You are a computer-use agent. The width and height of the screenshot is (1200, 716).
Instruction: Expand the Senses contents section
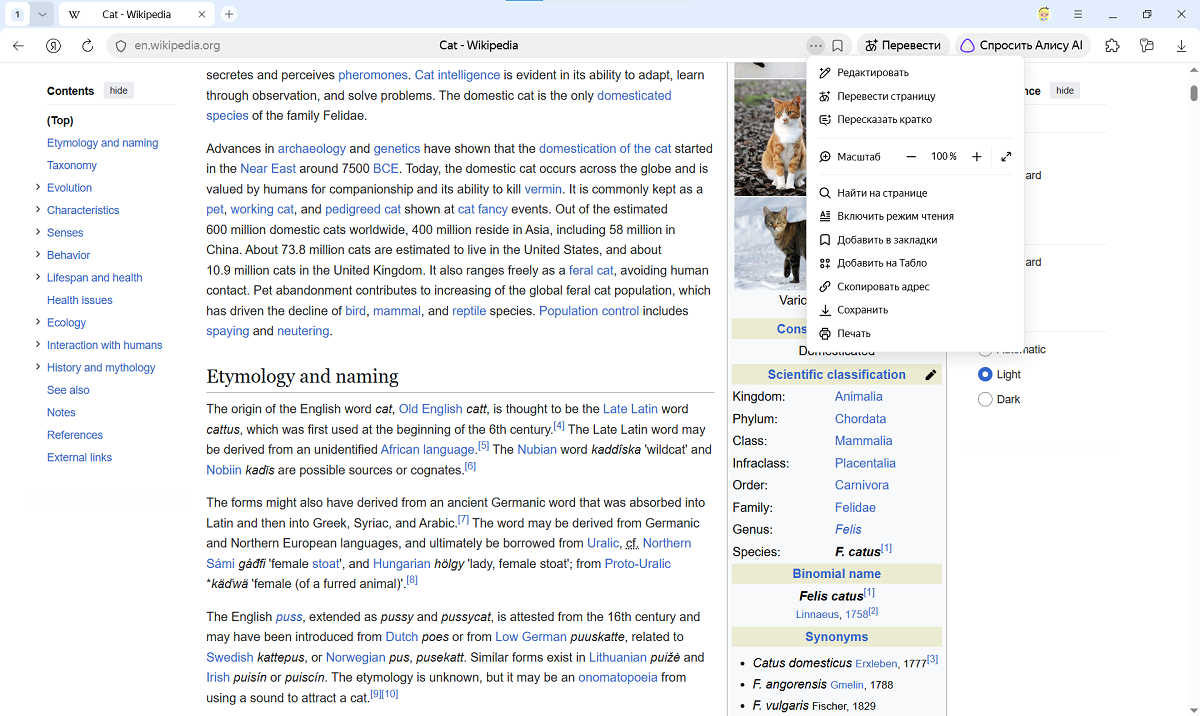tap(38, 232)
